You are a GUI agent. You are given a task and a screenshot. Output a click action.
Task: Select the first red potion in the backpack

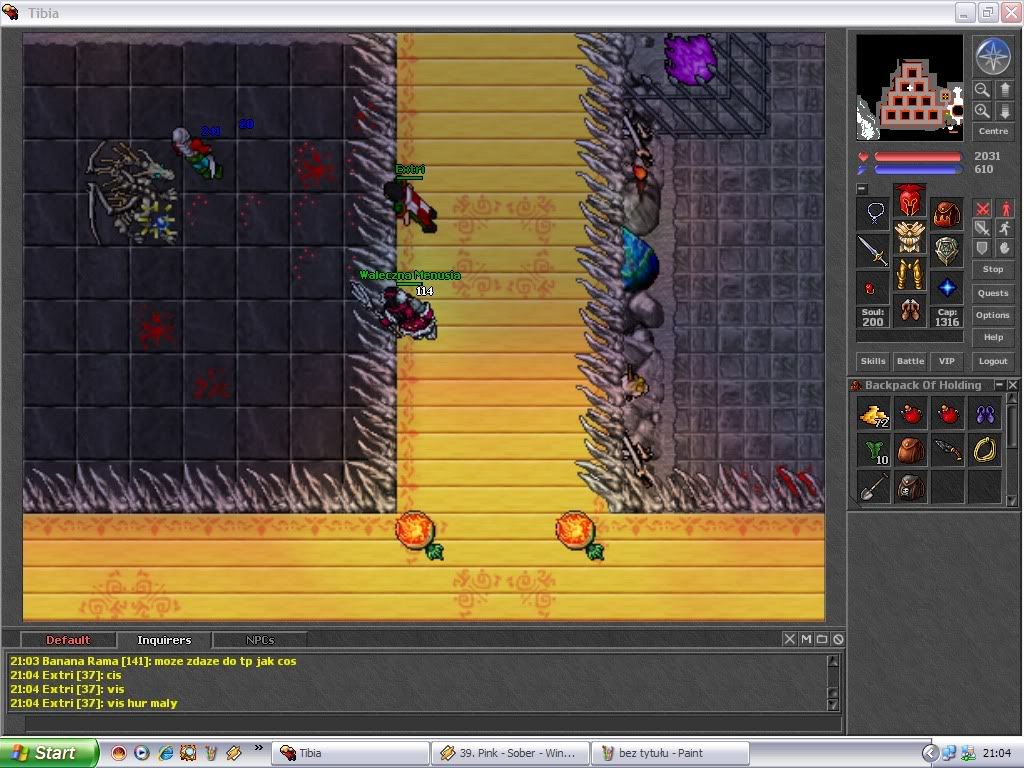point(910,414)
